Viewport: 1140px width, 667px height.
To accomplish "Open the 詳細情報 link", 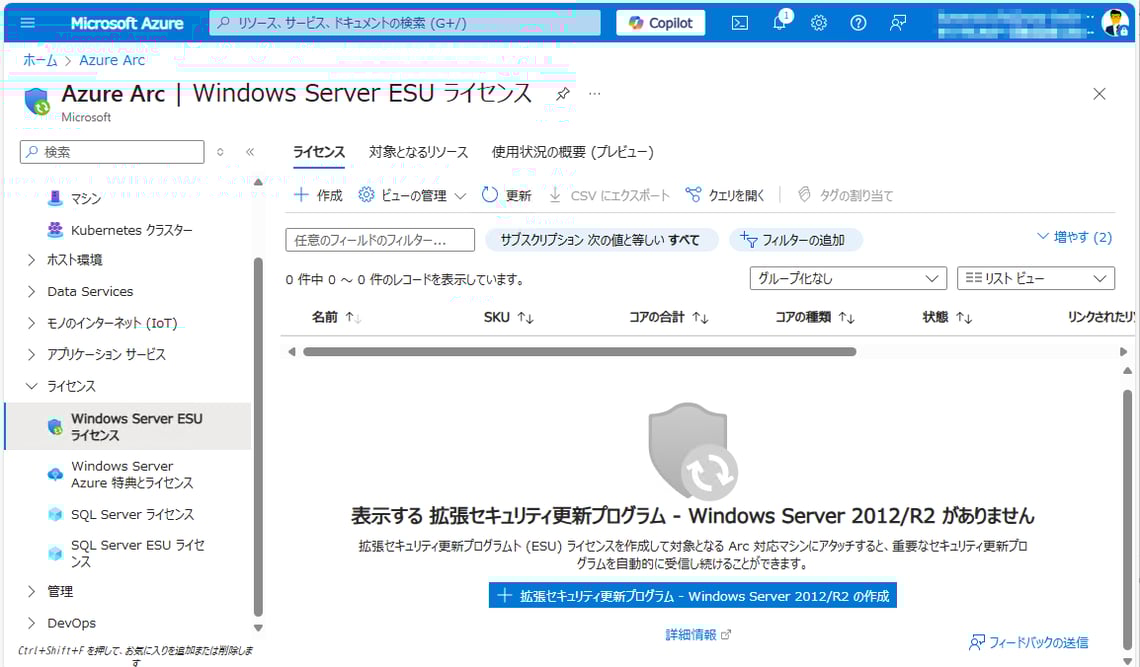I will (690, 632).
